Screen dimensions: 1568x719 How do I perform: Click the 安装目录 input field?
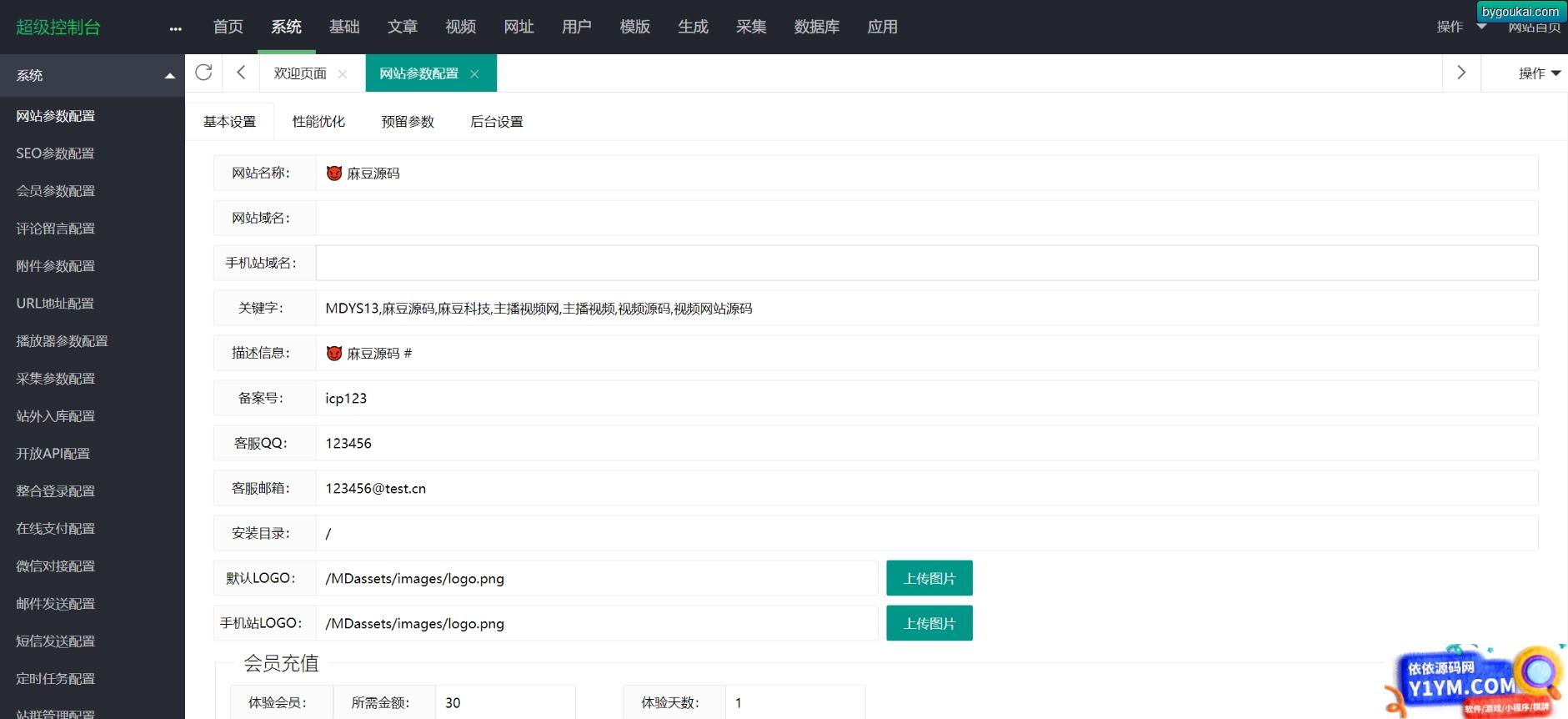927,533
